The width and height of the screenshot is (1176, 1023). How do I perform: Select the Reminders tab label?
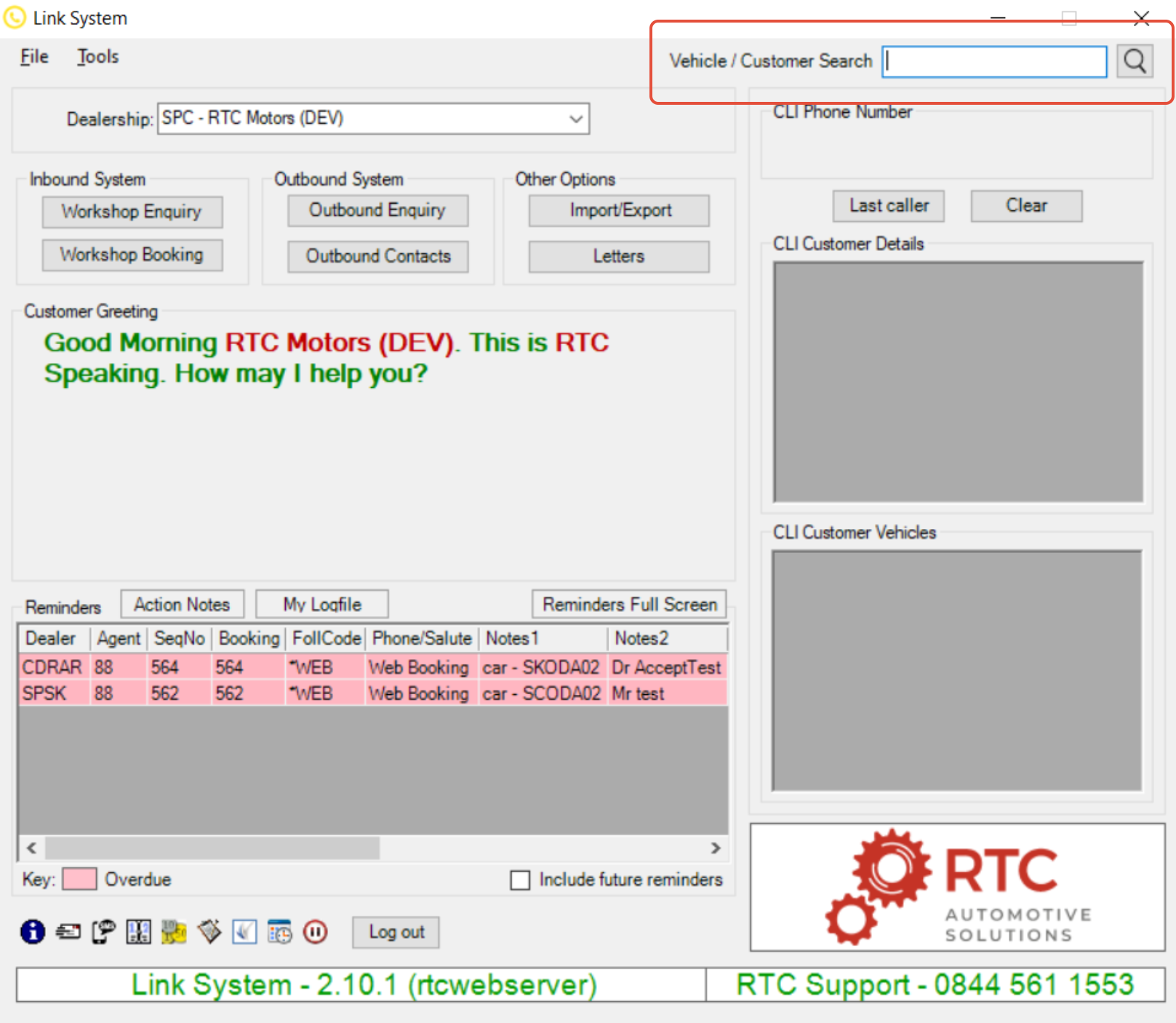[x=63, y=607]
